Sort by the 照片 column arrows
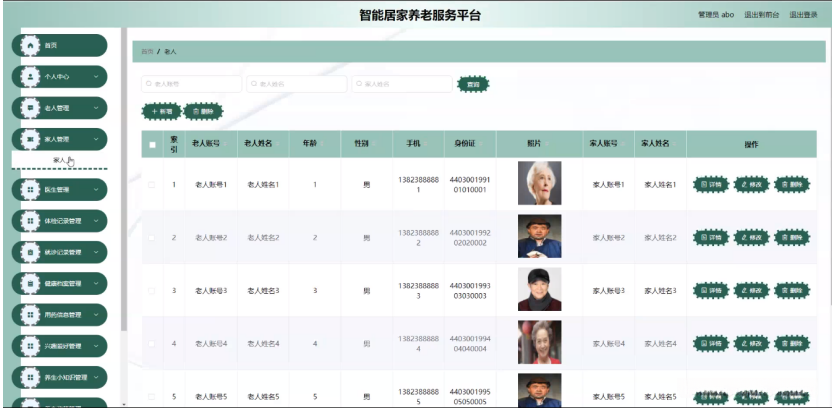Viewport: 832px width, 408px height. point(547,144)
